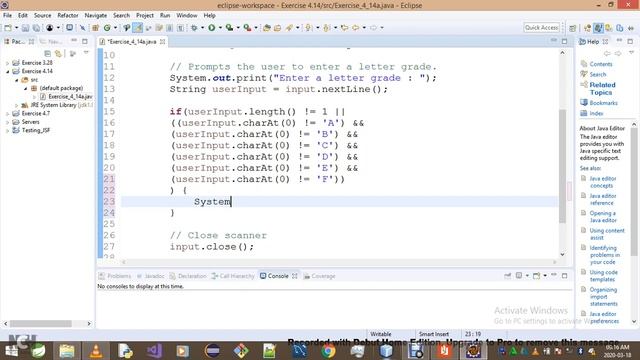640x360 pixels.
Task: Click the green Run button in toolbar
Action: point(211,28)
